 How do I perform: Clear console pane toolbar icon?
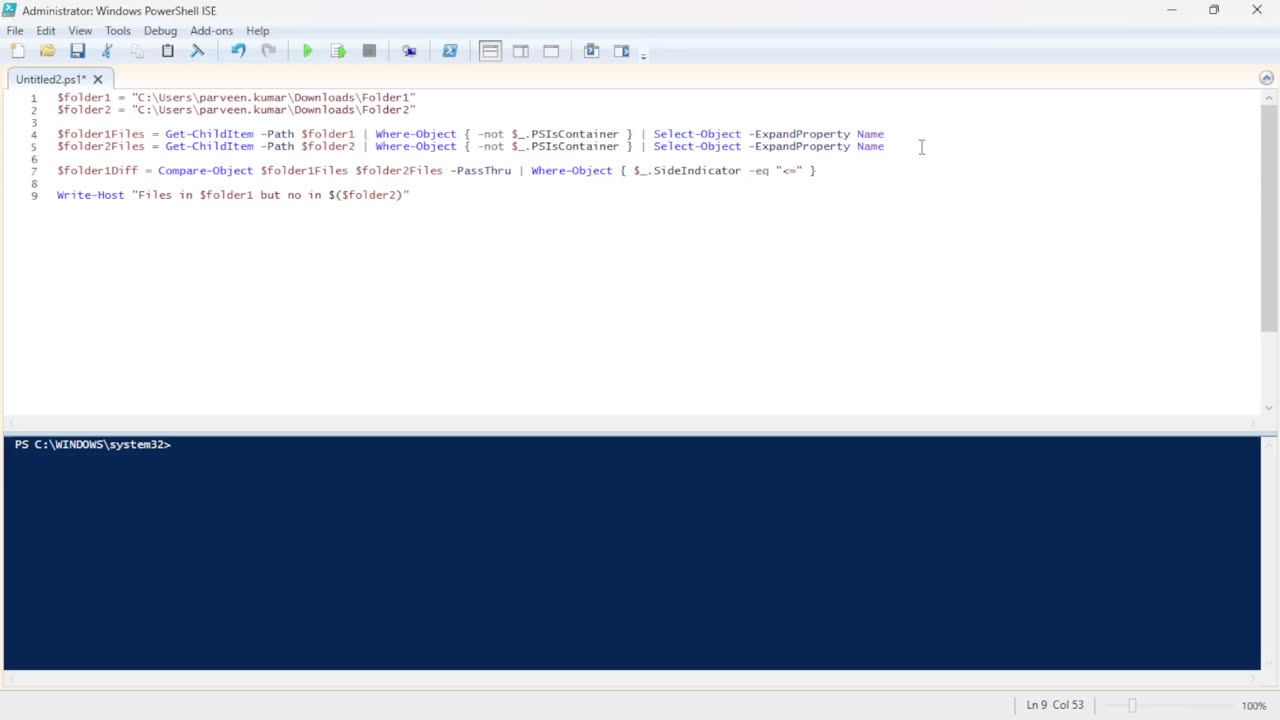tap(198, 51)
